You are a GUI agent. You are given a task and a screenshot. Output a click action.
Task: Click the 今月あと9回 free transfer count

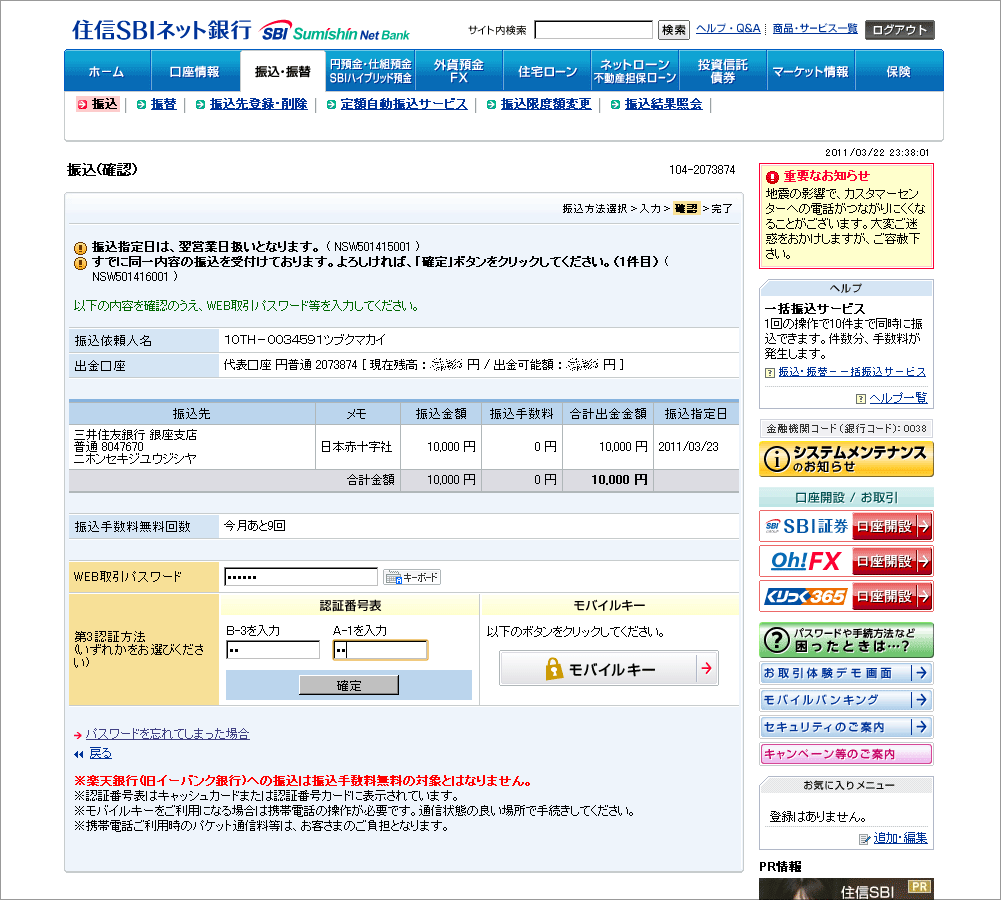pyautogui.click(x=255, y=526)
